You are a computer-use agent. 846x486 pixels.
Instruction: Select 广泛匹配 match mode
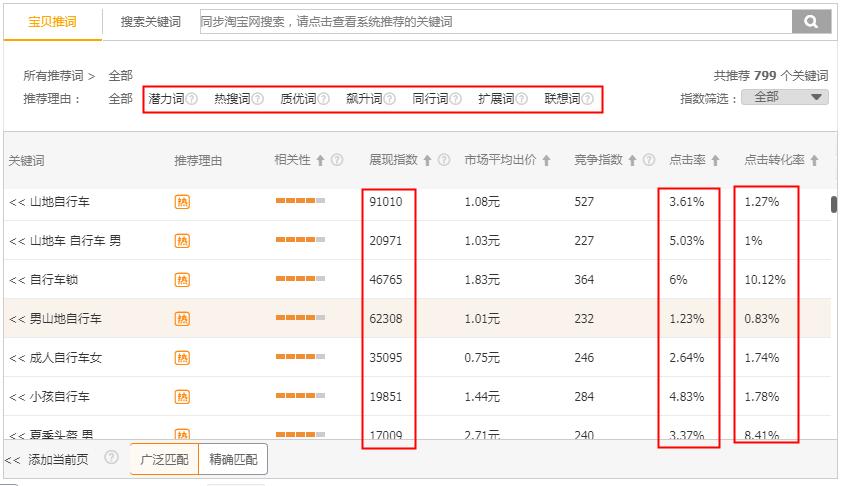click(x=165, y=460)
